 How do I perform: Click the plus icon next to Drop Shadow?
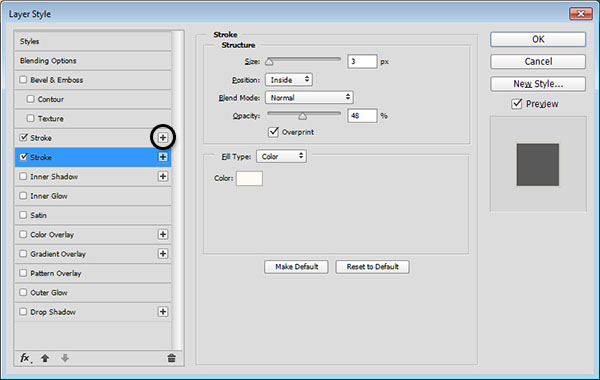[x=163, y=312]
